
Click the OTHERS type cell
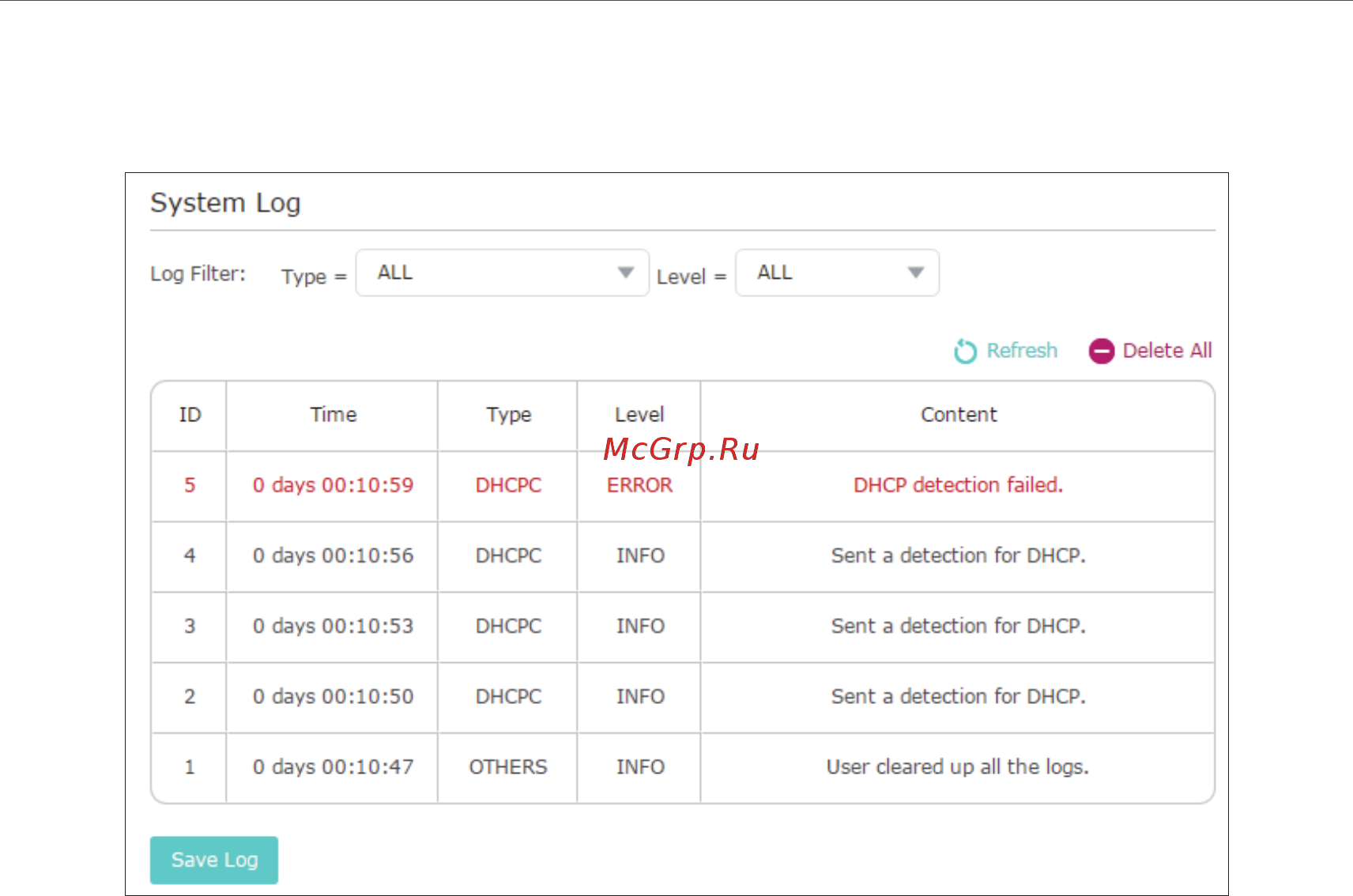tap(508, 767)
